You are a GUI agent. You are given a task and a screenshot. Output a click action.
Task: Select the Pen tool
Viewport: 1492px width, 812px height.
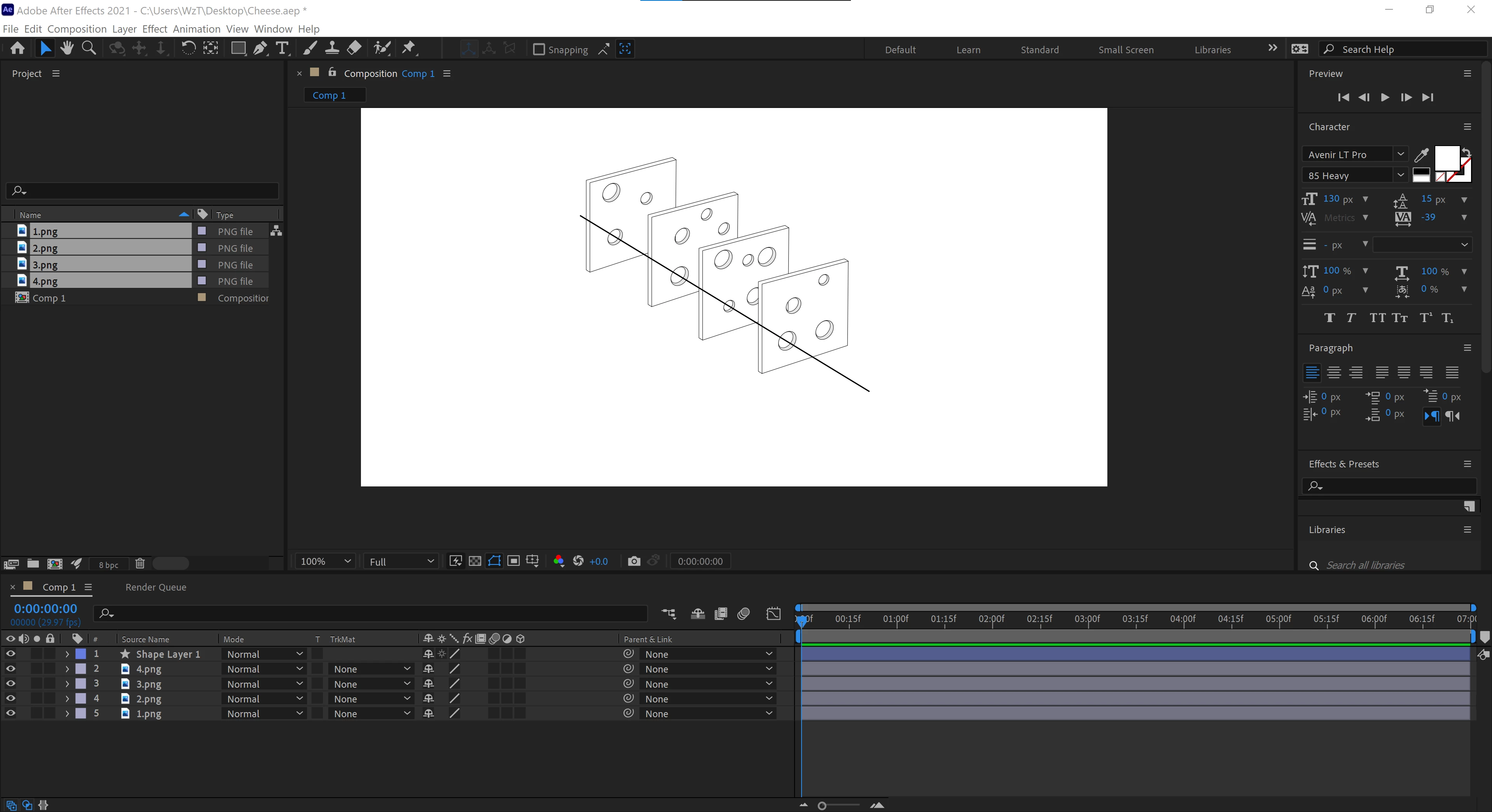260,49
